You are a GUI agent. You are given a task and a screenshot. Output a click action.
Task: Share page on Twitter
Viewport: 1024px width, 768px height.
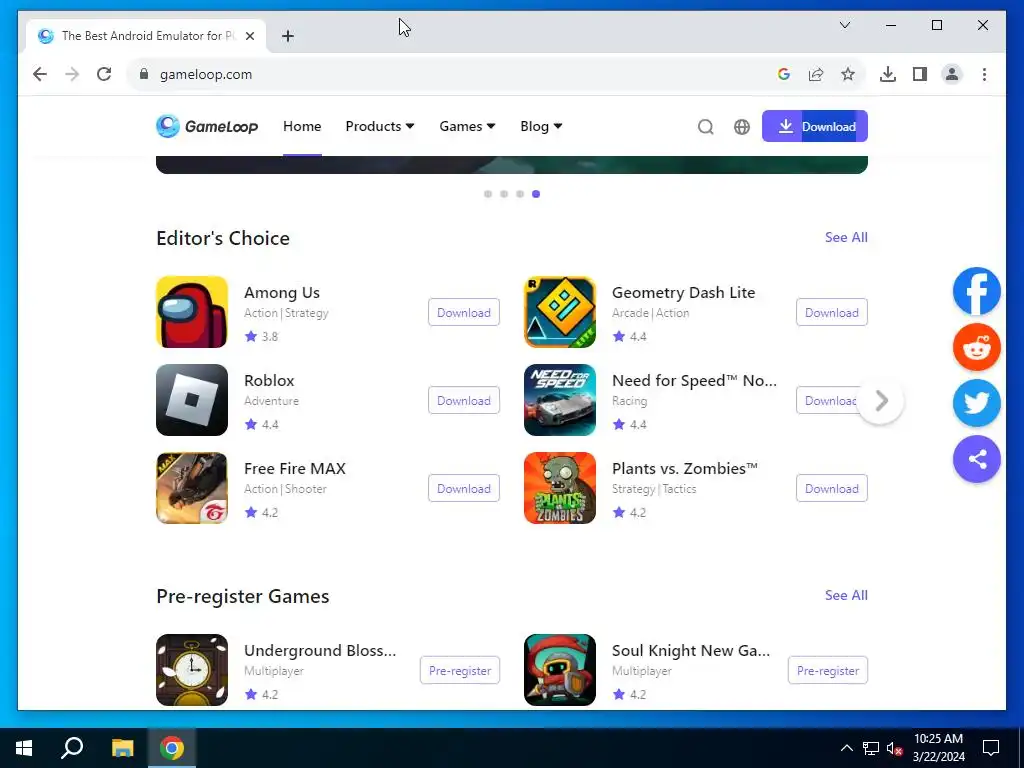(x=977, y=403)
